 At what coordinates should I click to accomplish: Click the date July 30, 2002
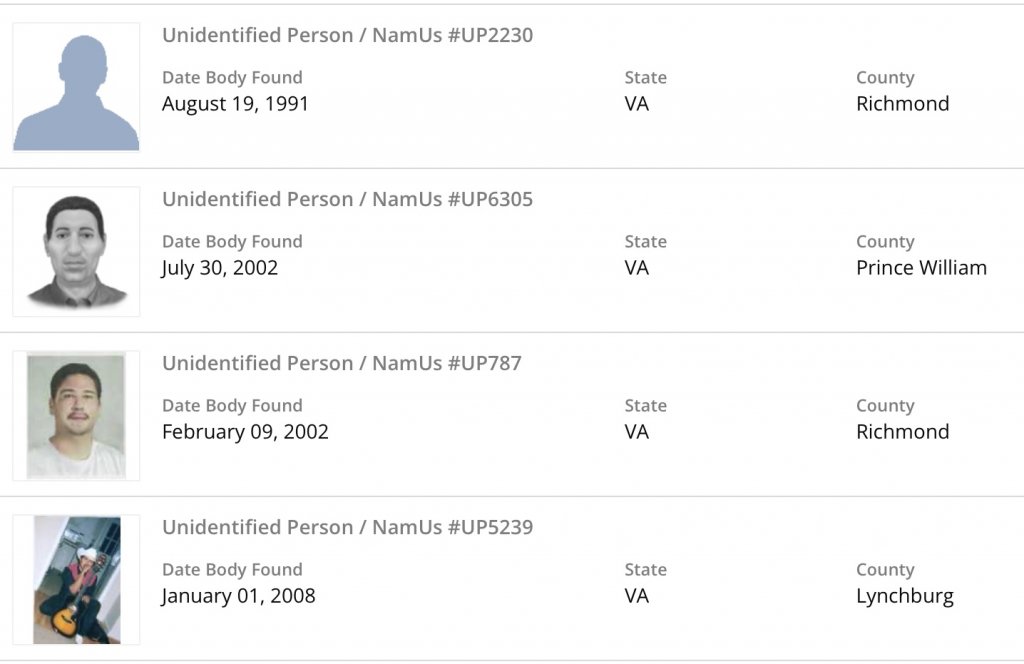[x=220, y=268]
